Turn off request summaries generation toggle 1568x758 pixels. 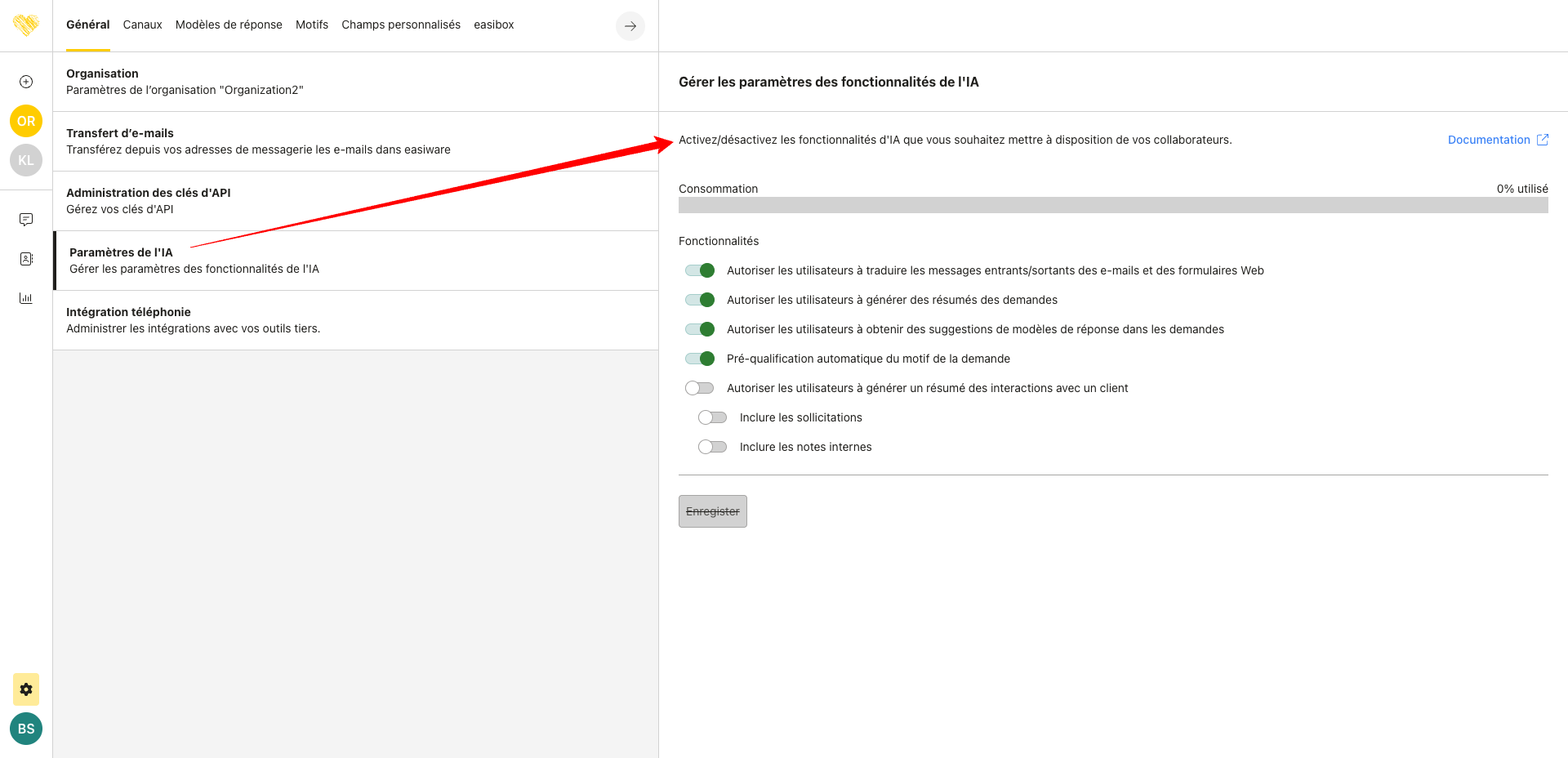pos(700,300)
